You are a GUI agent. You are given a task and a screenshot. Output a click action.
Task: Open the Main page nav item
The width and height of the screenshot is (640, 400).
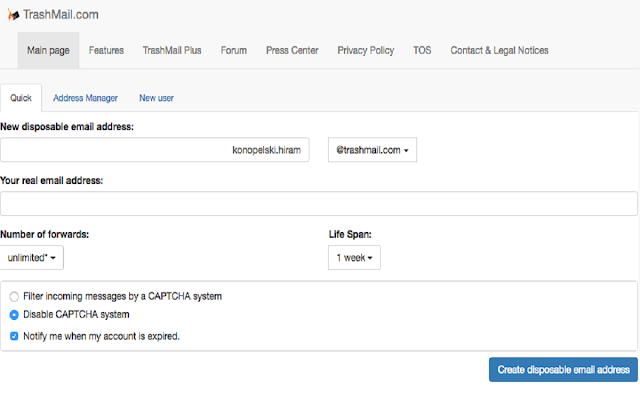48,50
